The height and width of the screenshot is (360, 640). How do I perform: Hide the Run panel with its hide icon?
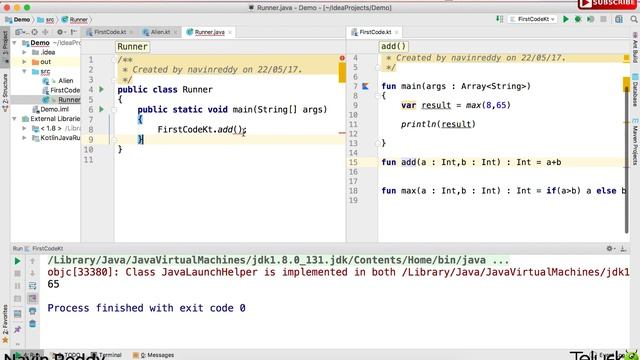(x=623, y=248)
